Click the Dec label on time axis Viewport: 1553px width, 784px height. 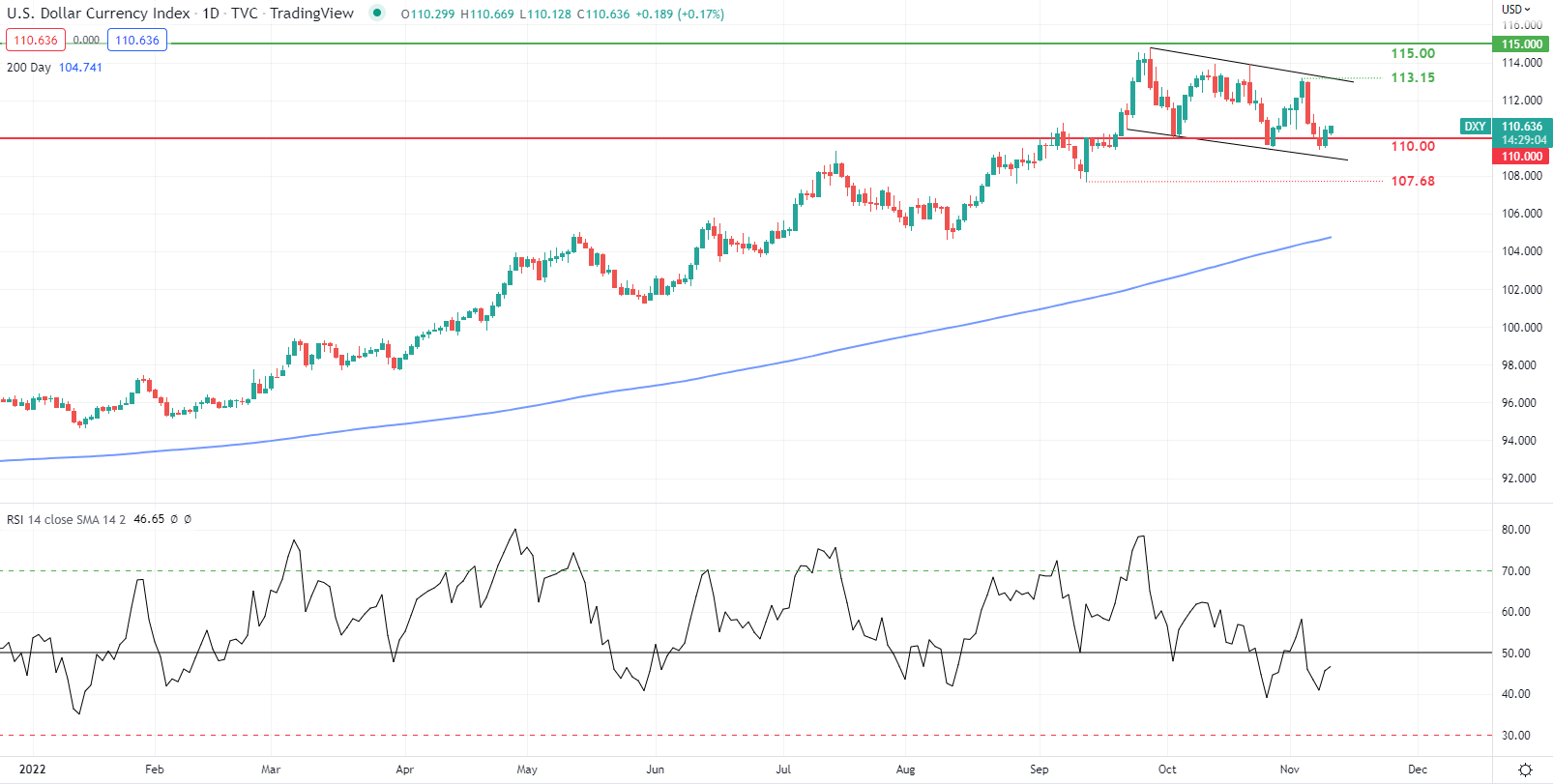[1418, 770]
